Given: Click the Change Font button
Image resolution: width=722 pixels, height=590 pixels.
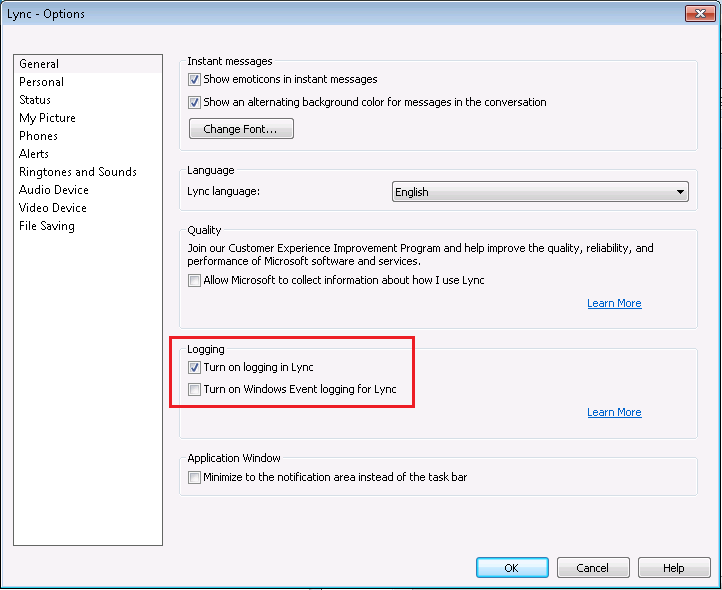Looking at the screenshot, I should coord(241,129).
